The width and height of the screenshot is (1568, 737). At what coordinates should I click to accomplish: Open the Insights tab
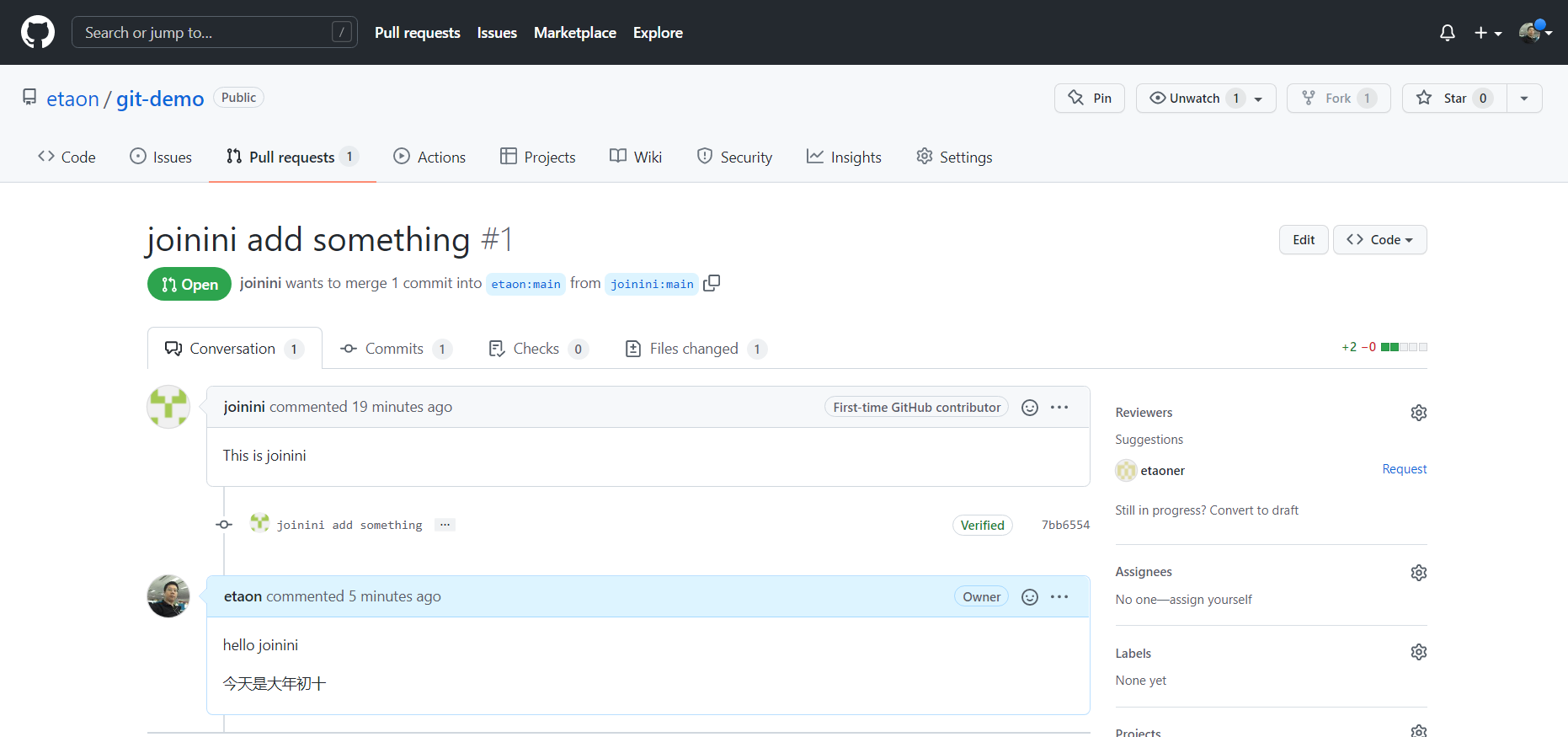click(844, 158)
